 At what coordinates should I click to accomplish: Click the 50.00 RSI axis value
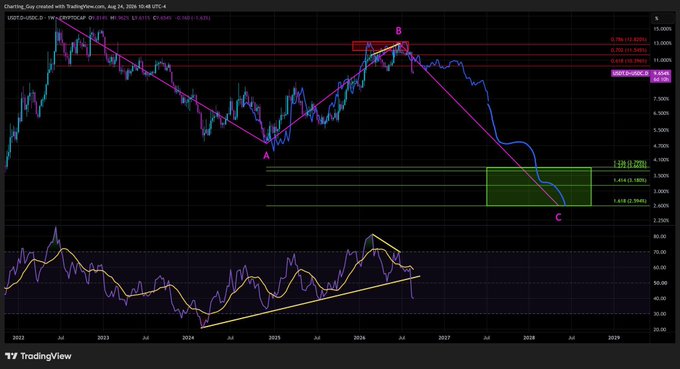click(x=660, y=283)
